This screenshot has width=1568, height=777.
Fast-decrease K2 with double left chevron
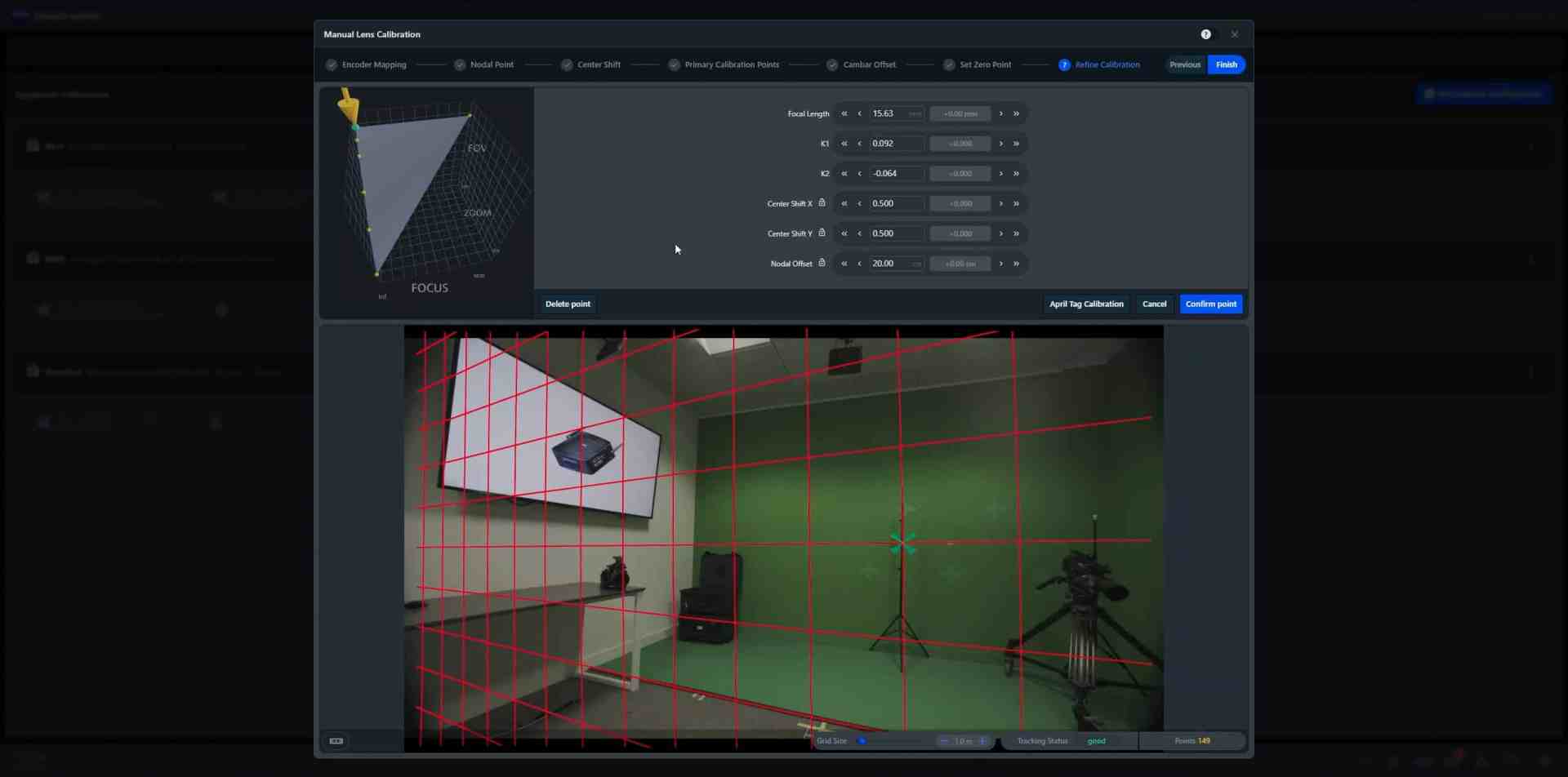tap(844, 173)
